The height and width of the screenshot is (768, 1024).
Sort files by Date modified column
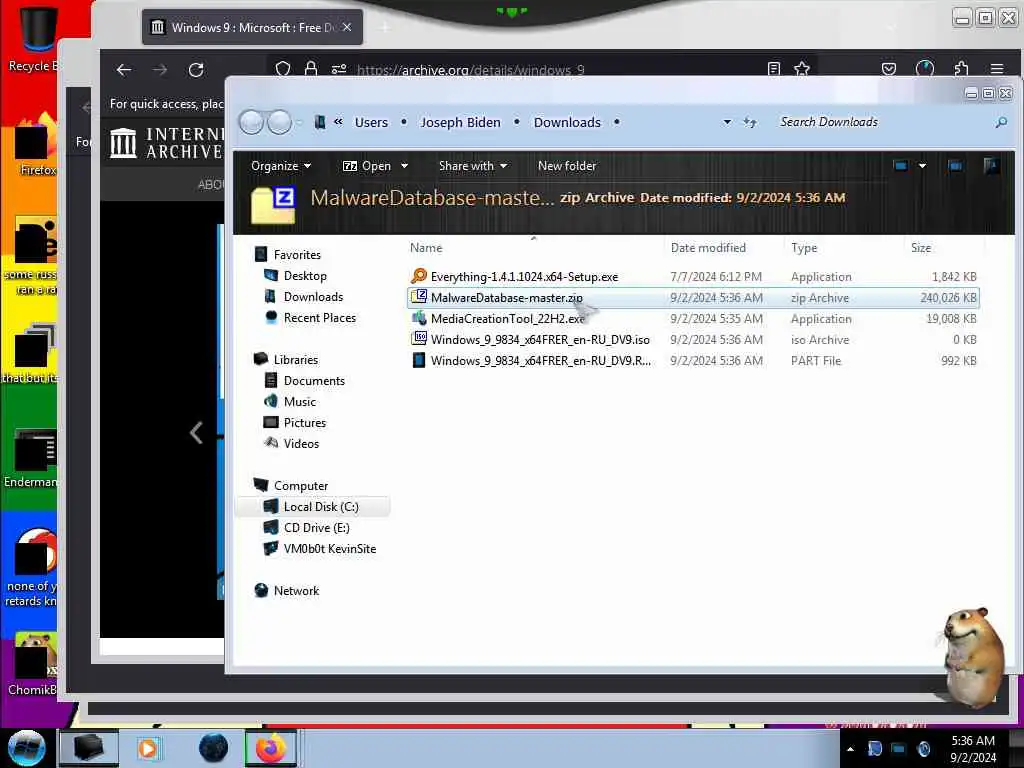coord(708,248)
